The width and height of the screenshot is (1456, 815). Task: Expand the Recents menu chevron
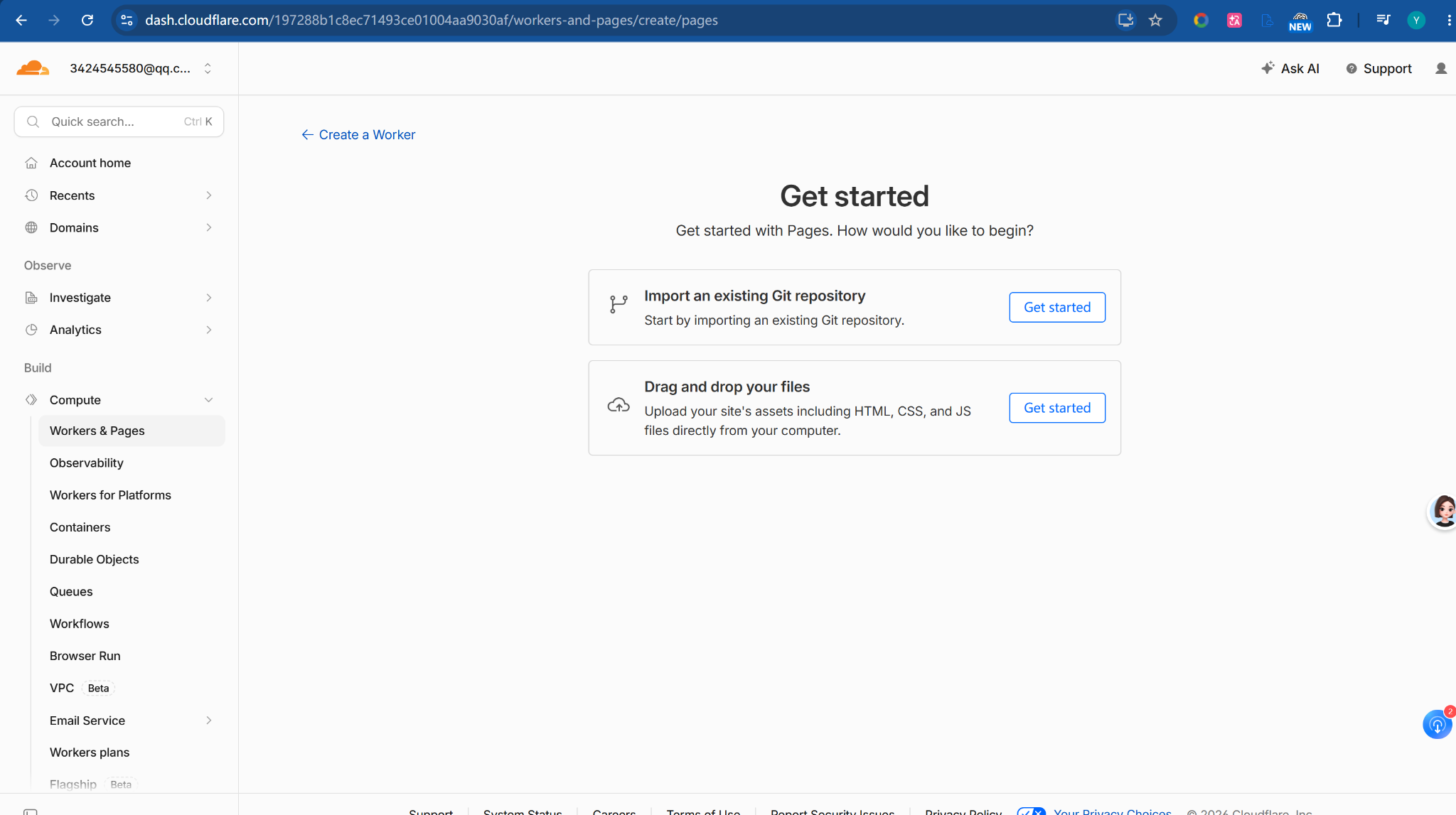(x=209, y=195)
